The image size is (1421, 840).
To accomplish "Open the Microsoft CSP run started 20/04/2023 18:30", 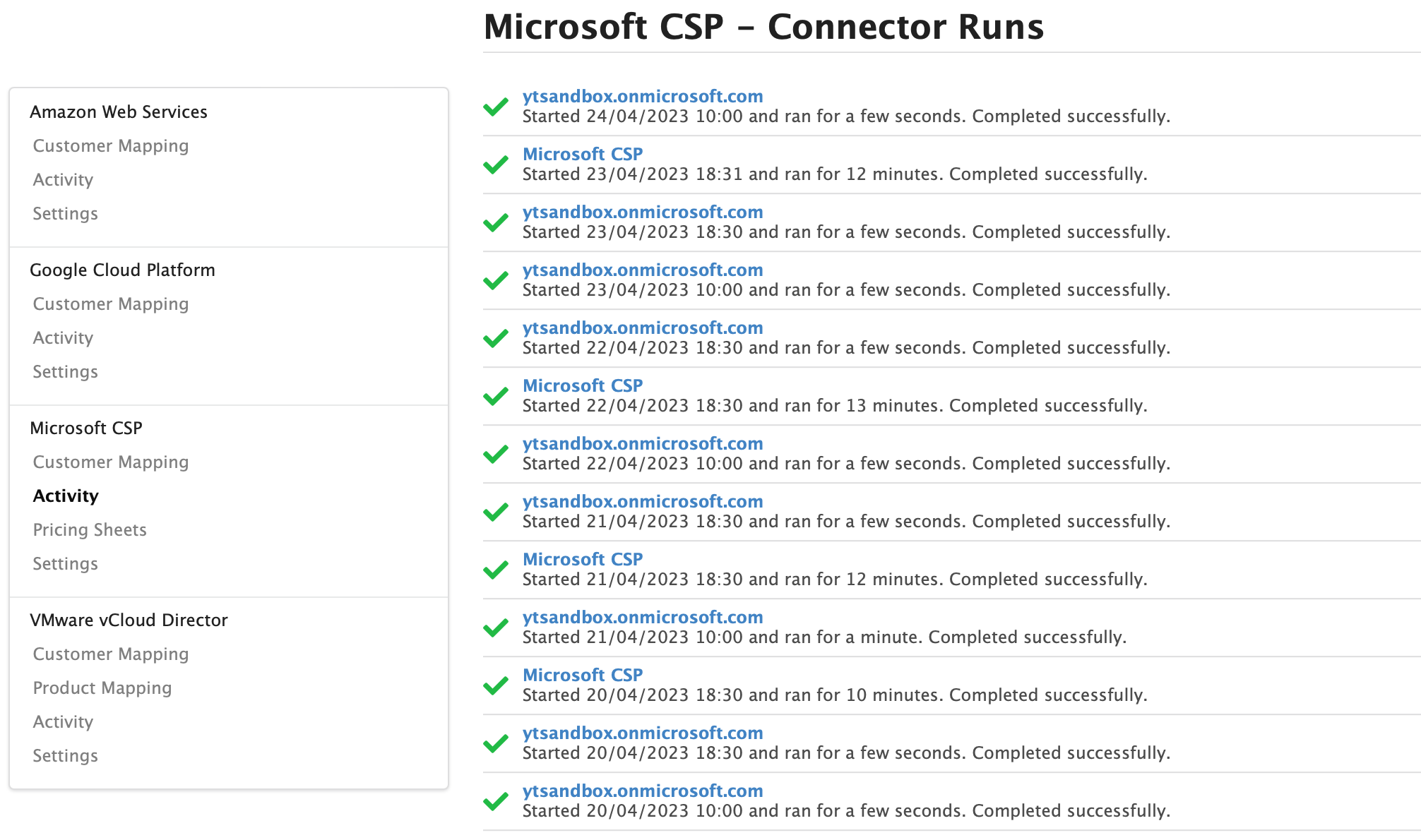I will pyautogui.click(x=583, y=675).
